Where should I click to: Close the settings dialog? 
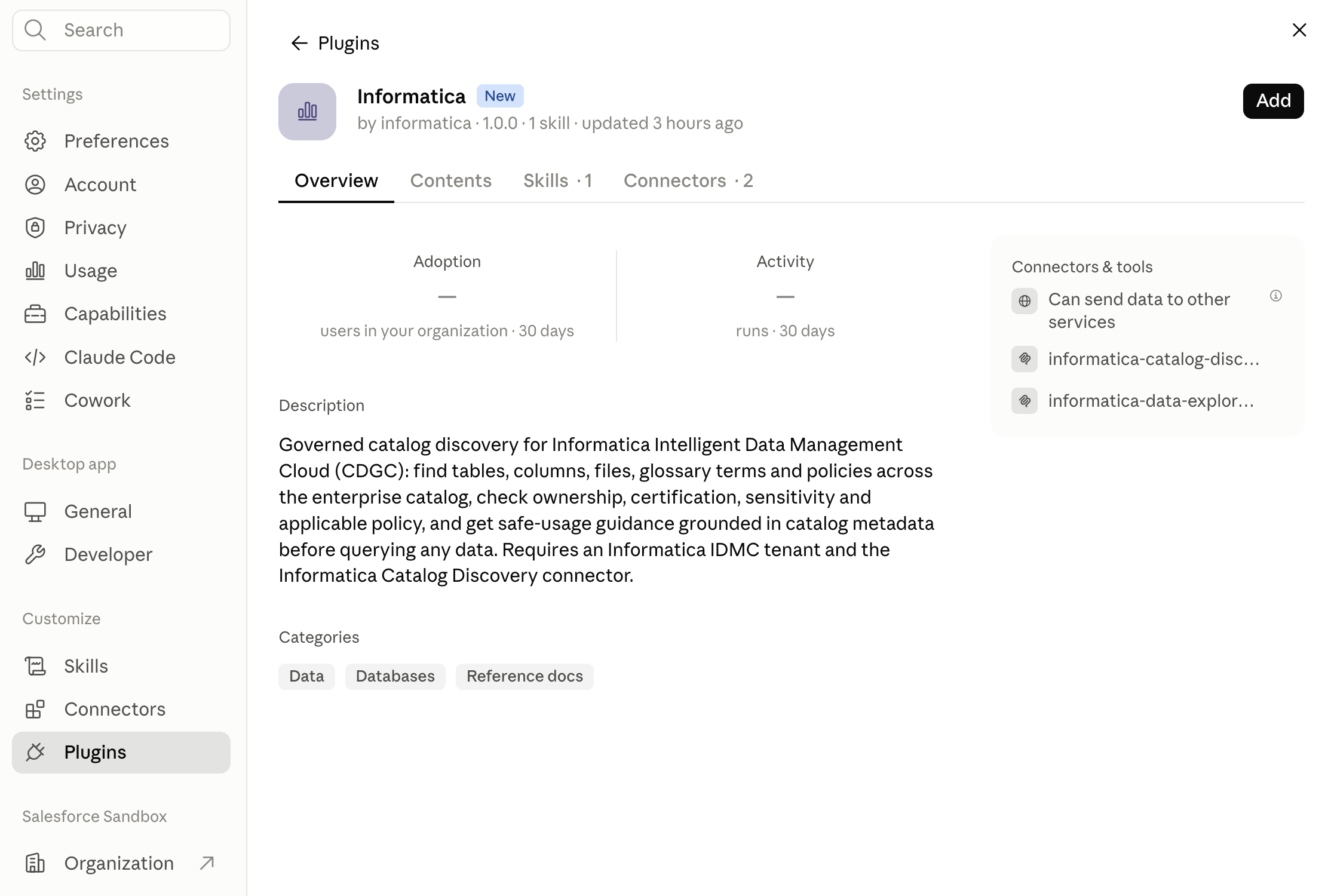(1299, 30)
